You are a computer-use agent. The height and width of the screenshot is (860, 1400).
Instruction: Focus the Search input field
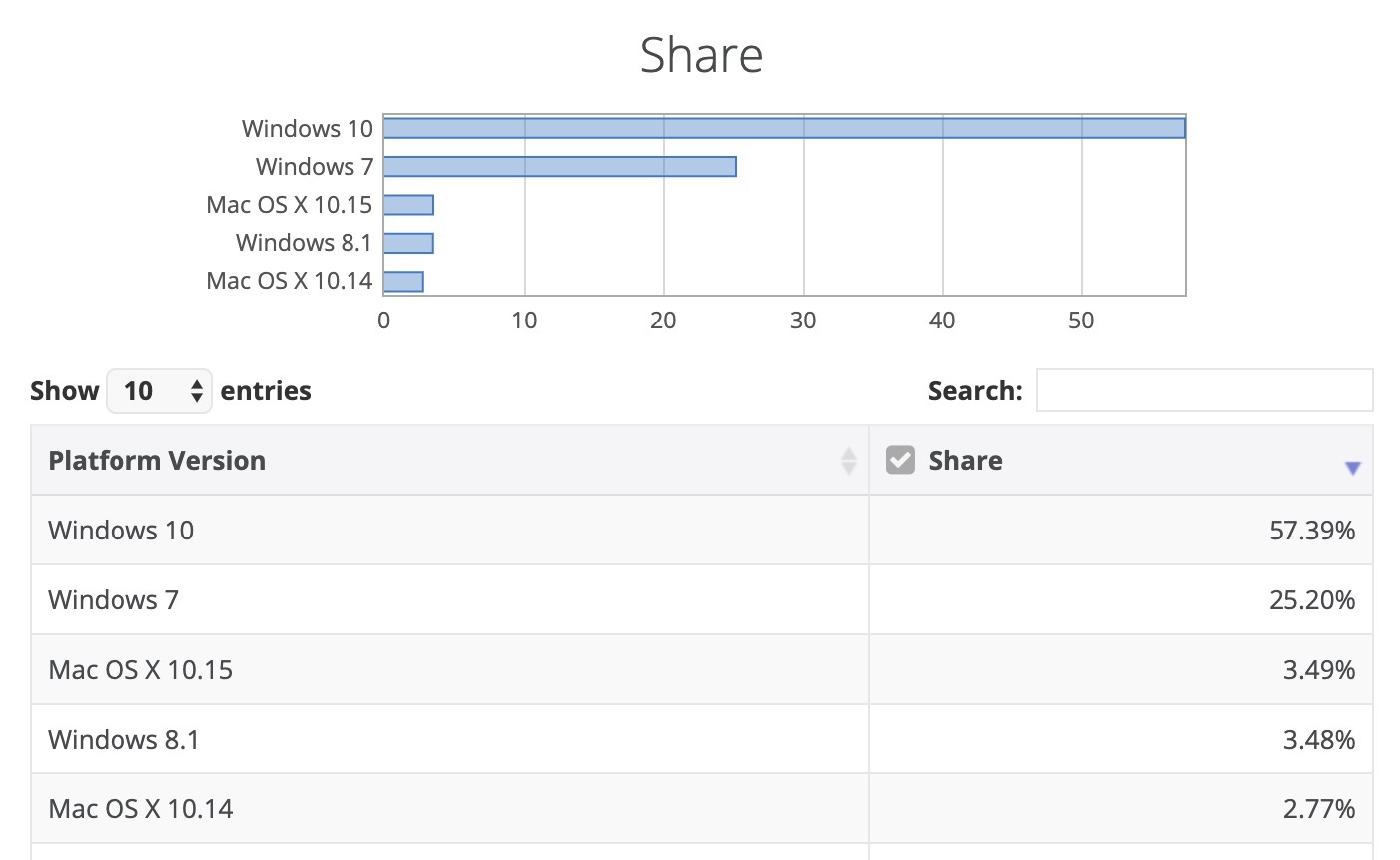(1204, 390)
